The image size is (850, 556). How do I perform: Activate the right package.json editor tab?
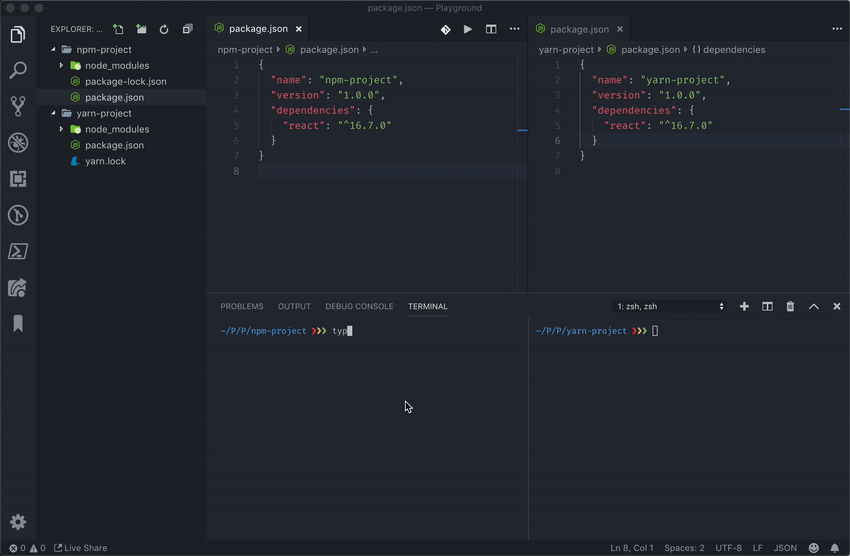[x=579, y=29]
